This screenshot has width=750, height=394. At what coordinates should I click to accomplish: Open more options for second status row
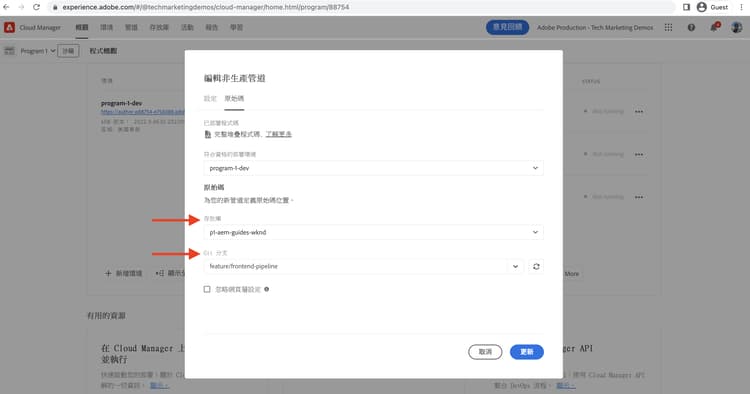coord(639,154)
